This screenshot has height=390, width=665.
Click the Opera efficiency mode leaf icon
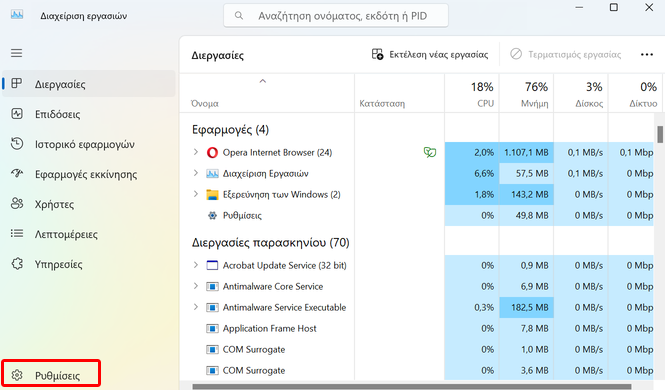point(430,152)
